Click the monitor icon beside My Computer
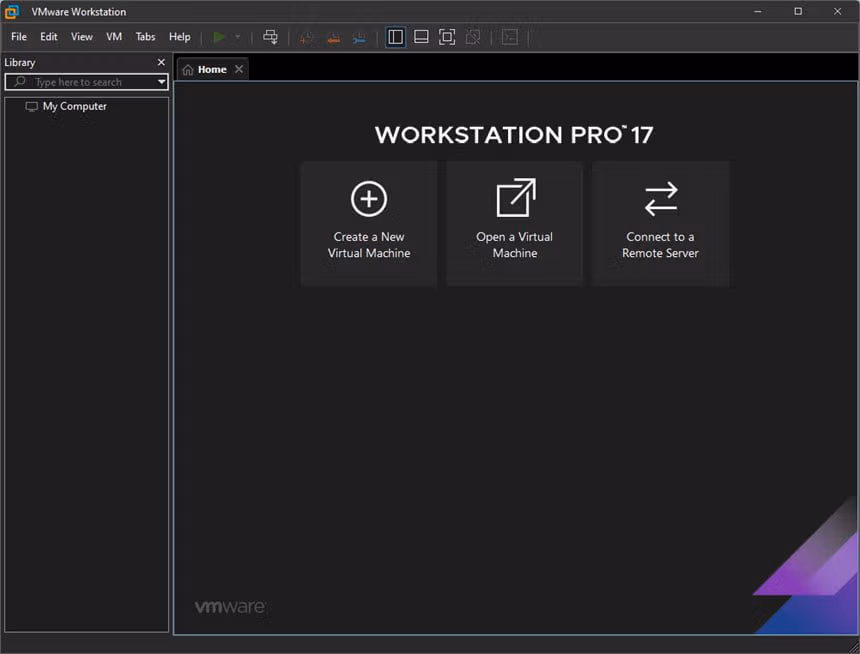The image size is (860, 654). pyautogui.click(x=32, y=106)
